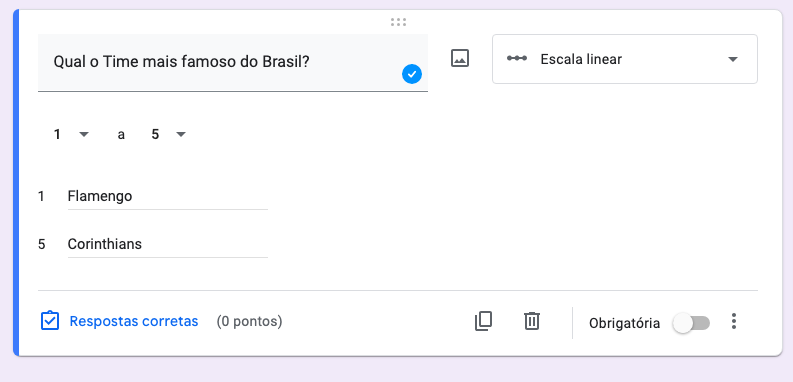The width and height of the screenshot is (793, 382).
Task: Click the drag handle dots at top
Action: (x=399, y=22)
